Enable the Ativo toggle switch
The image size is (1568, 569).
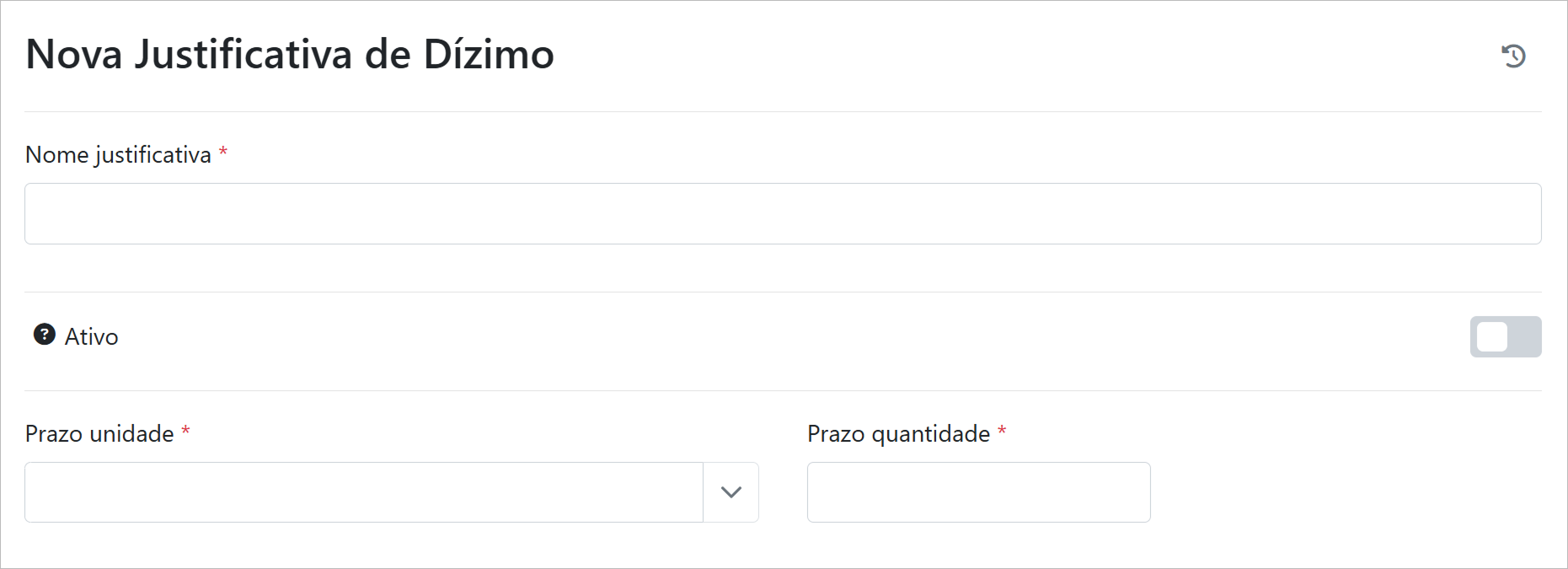coord(1505,336)
